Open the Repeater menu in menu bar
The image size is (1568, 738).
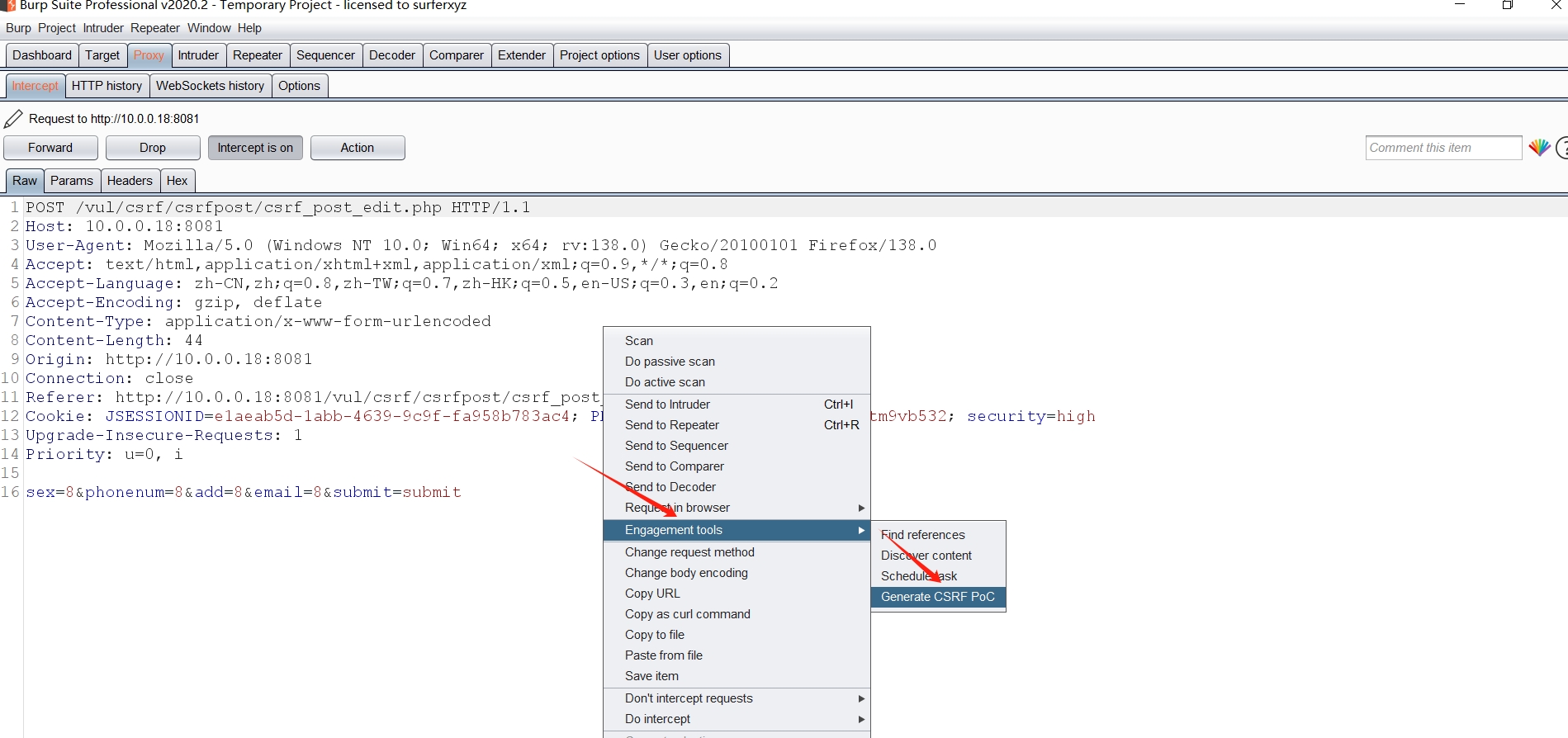tap(155, 28)
